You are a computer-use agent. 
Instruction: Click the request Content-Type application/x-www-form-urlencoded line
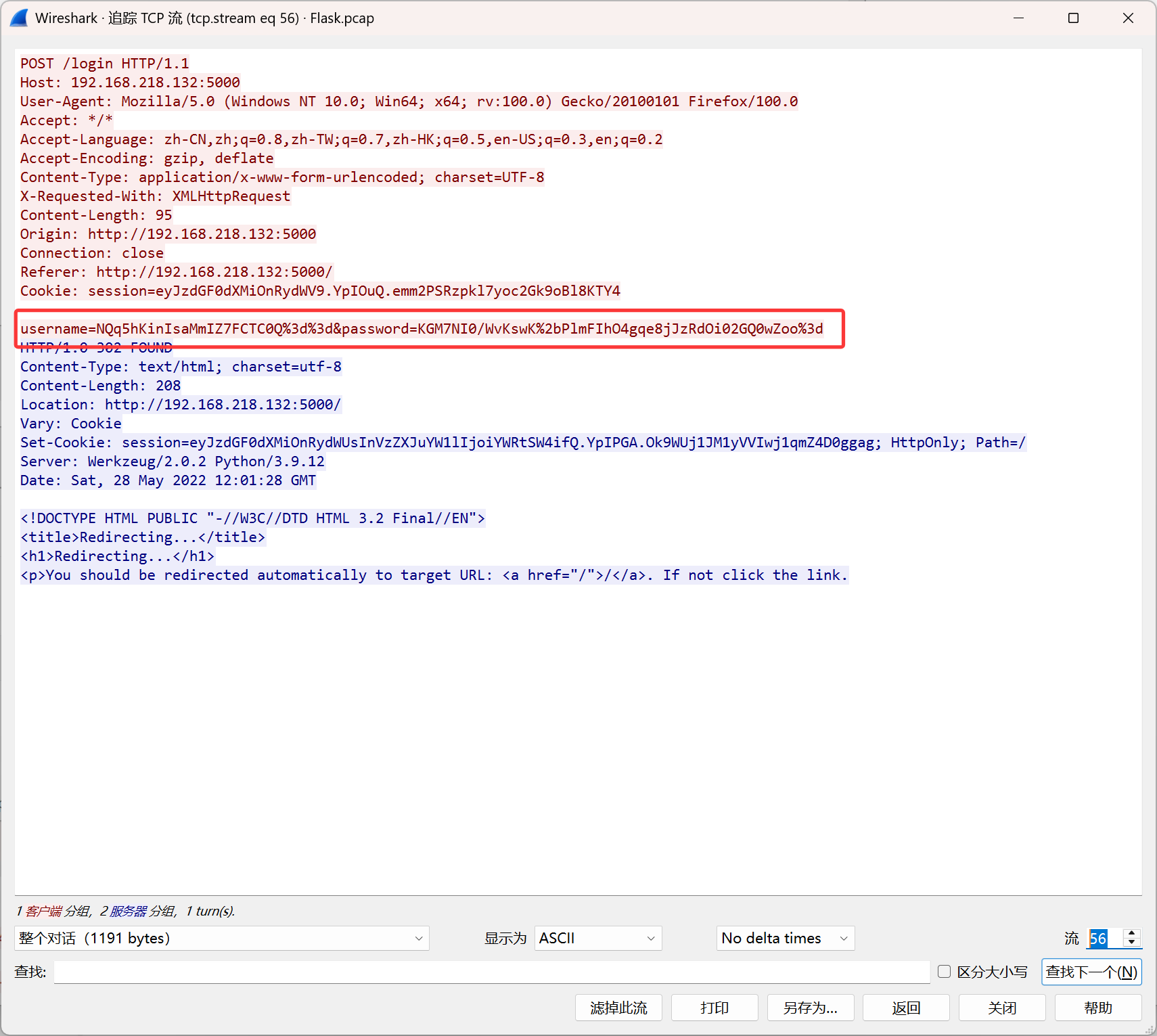pyautogui.click(x=282, y=177)
